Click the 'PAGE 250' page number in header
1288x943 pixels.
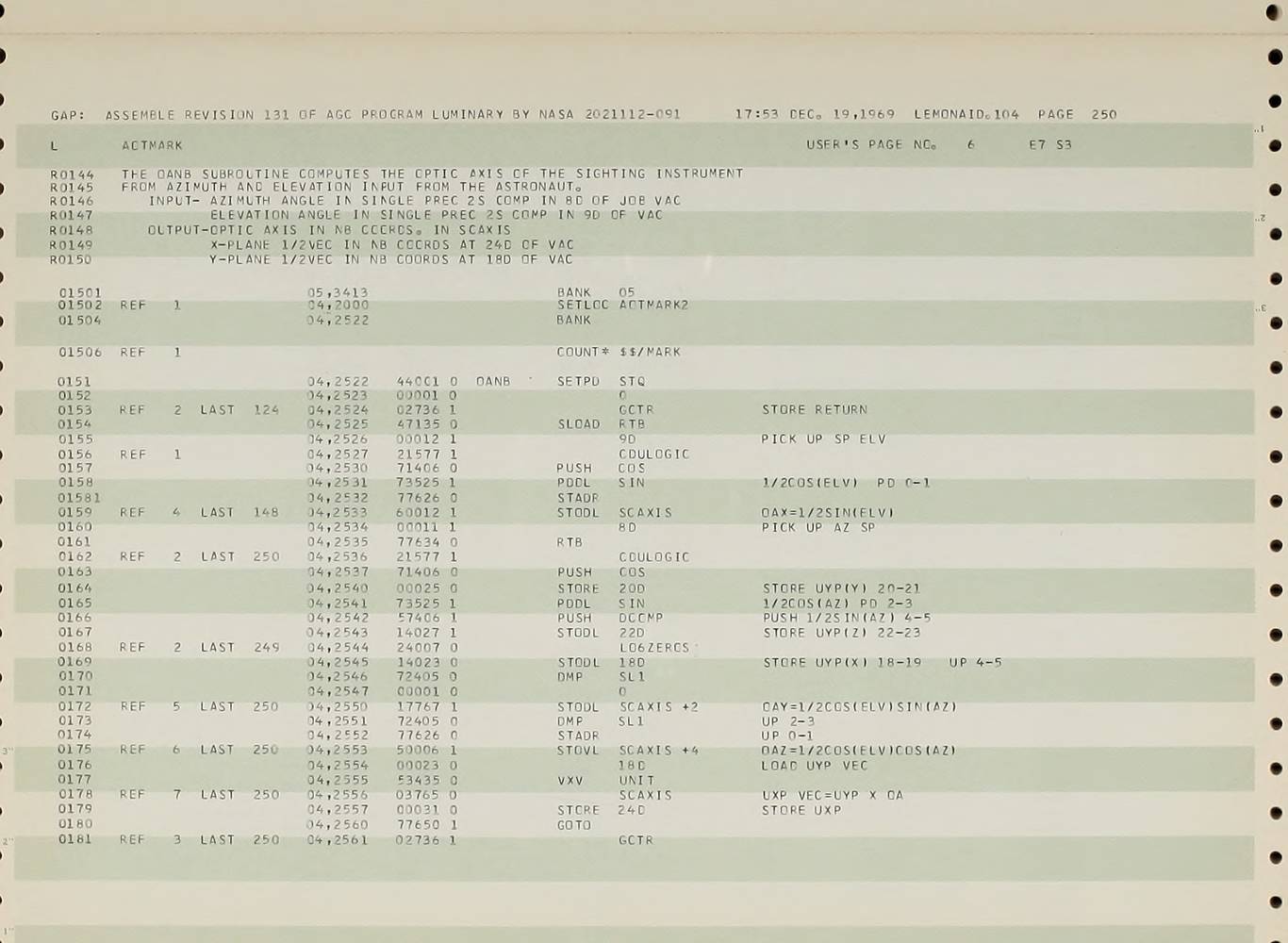tap(1077, 114)
